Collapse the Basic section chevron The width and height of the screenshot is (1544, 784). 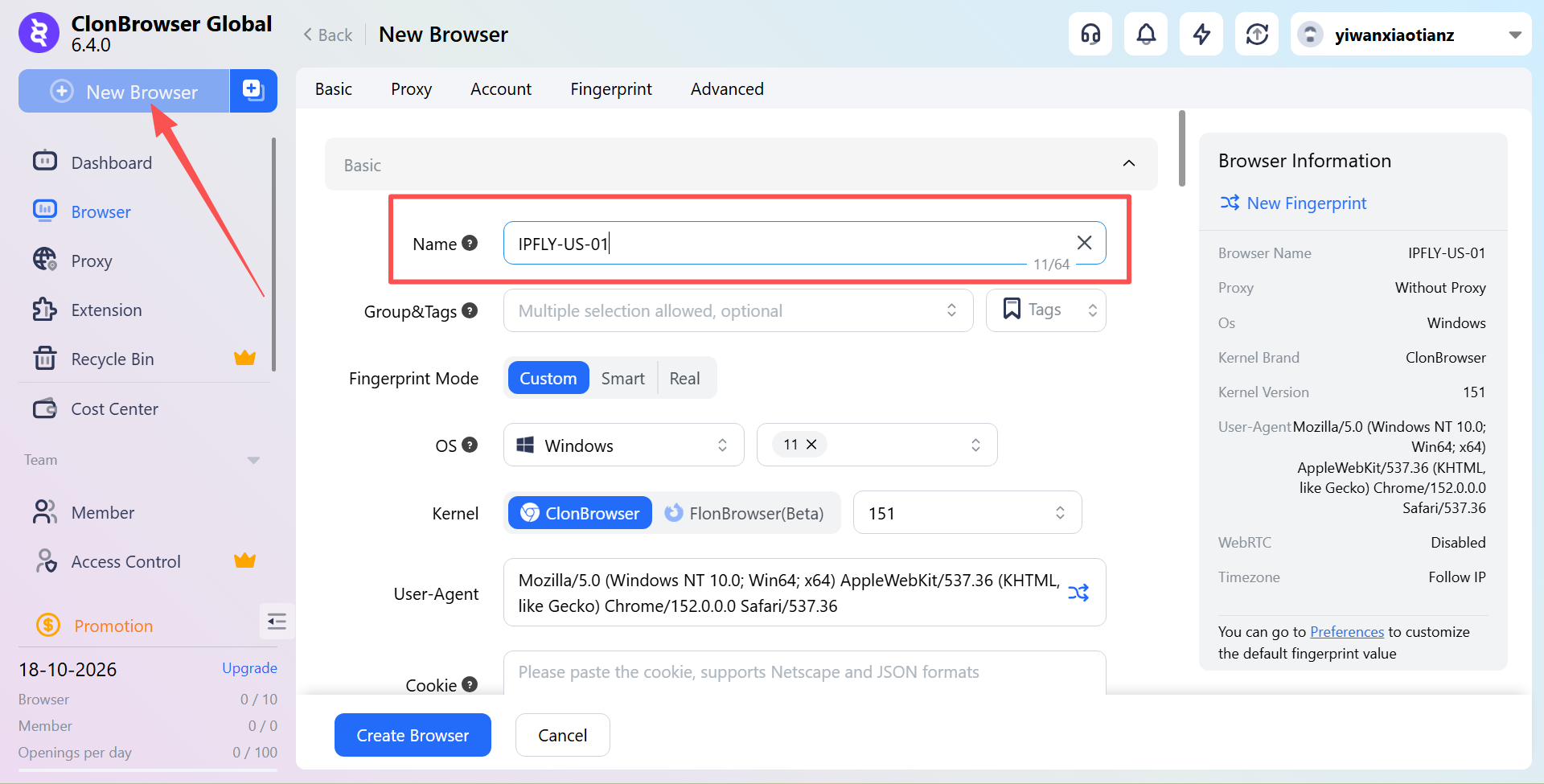tap(1129, 164)
